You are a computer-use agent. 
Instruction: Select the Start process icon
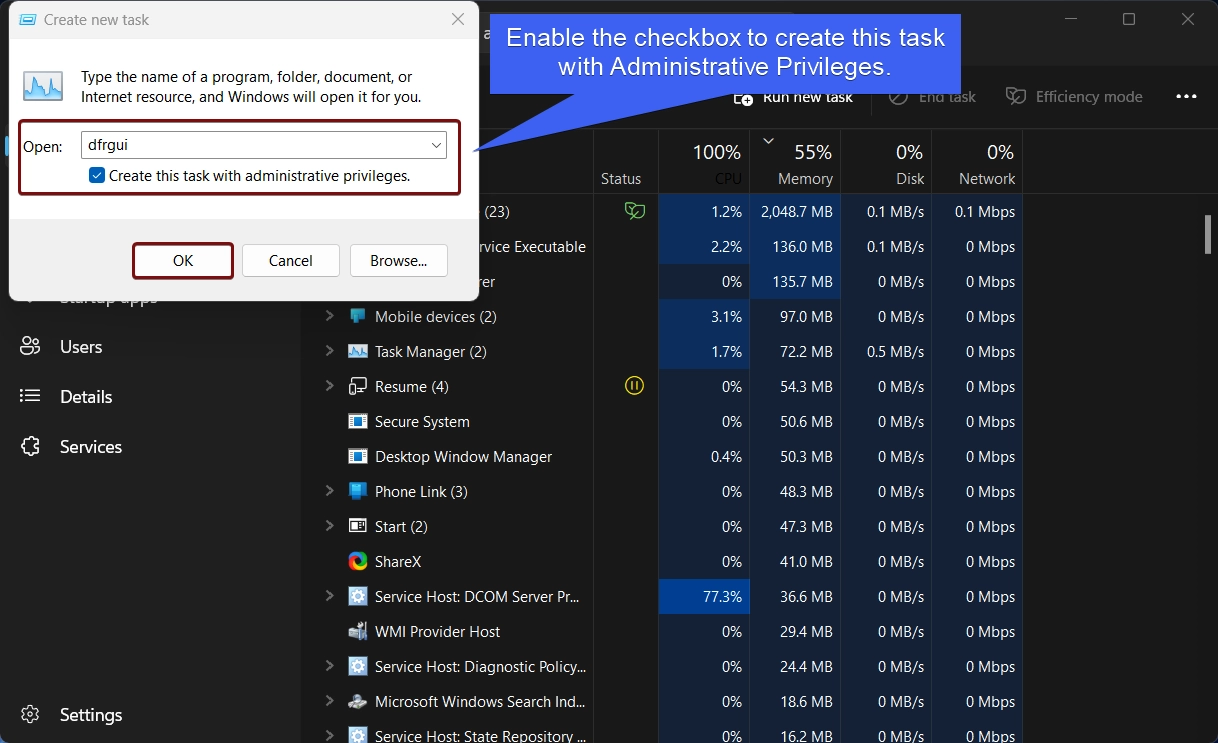pyautogui.click(x=357, y=527)
